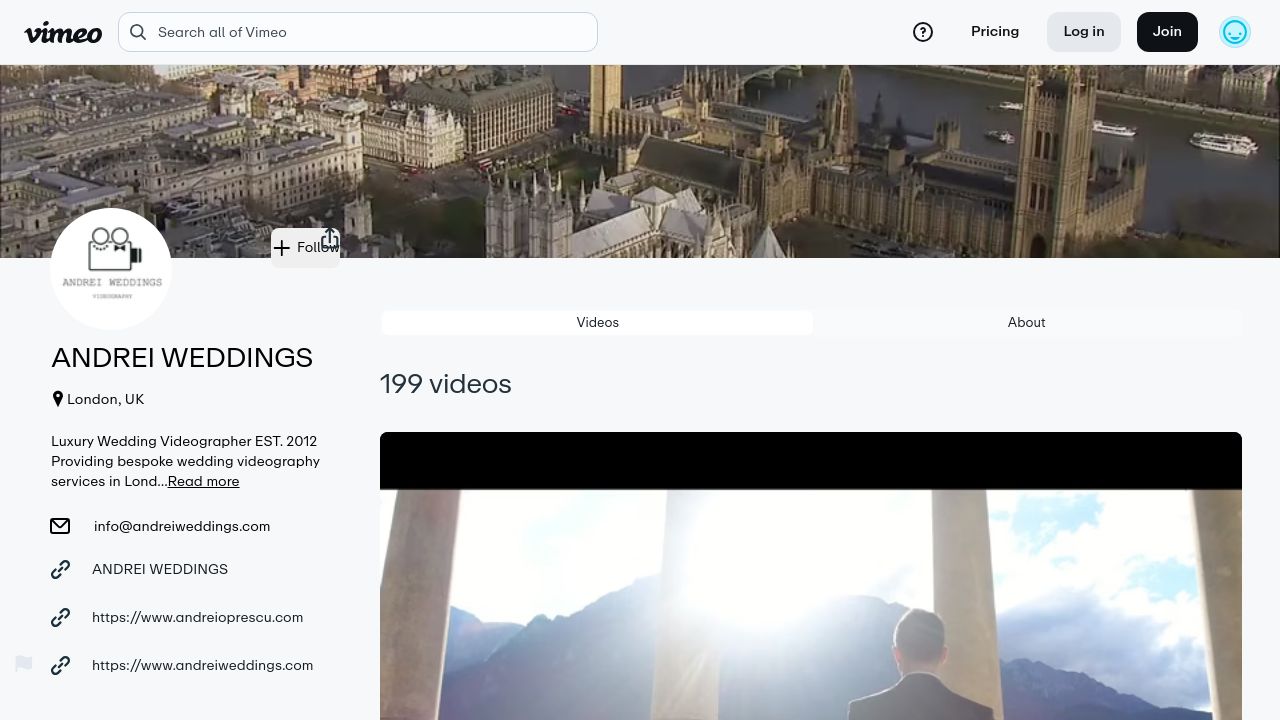Click the Join button

(x=1167, y=32)
